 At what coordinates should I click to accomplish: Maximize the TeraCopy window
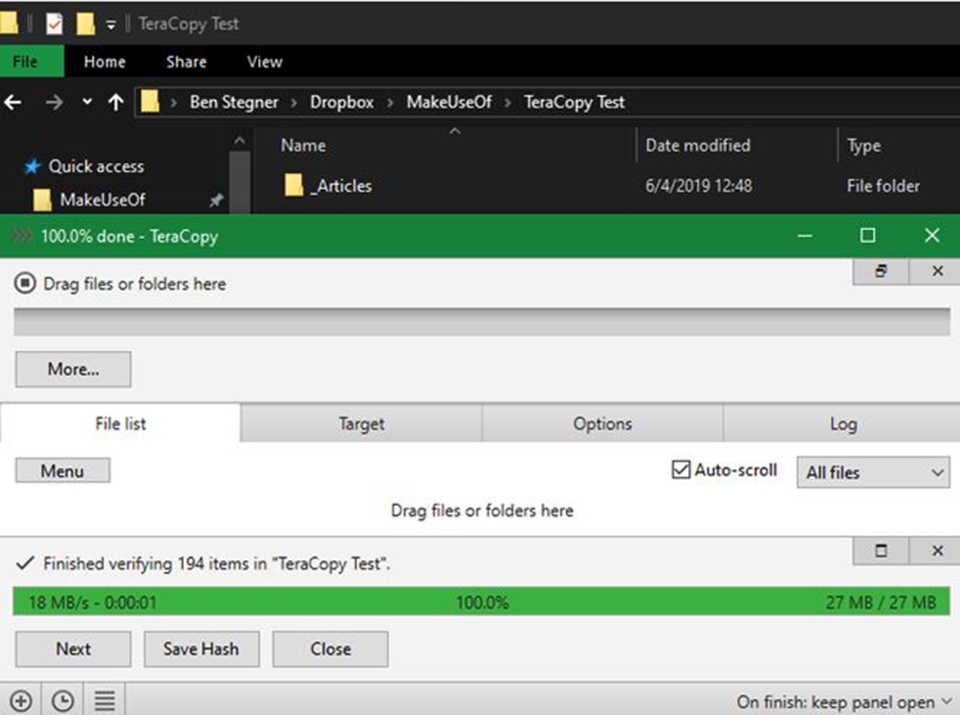(868, 236)
